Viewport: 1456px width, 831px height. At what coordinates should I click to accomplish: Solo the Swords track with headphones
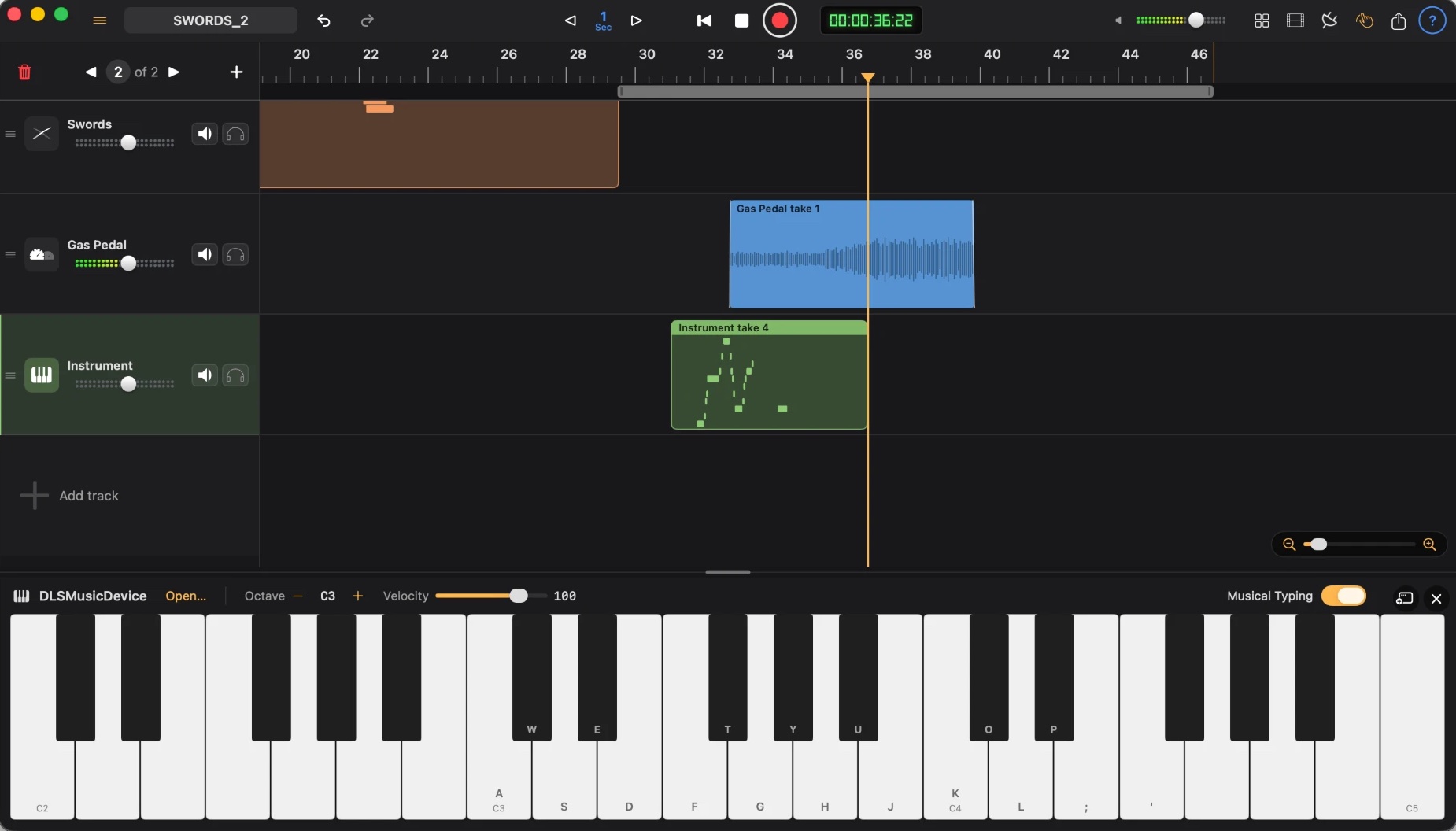235,134
